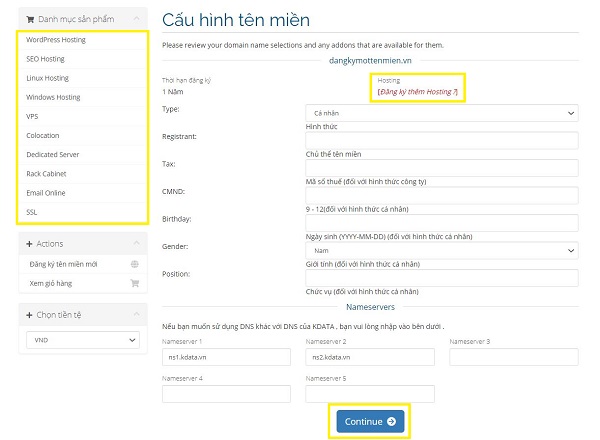
Task: Click Đăng ký tên miền mới action
Action: (x=68, y=264)
